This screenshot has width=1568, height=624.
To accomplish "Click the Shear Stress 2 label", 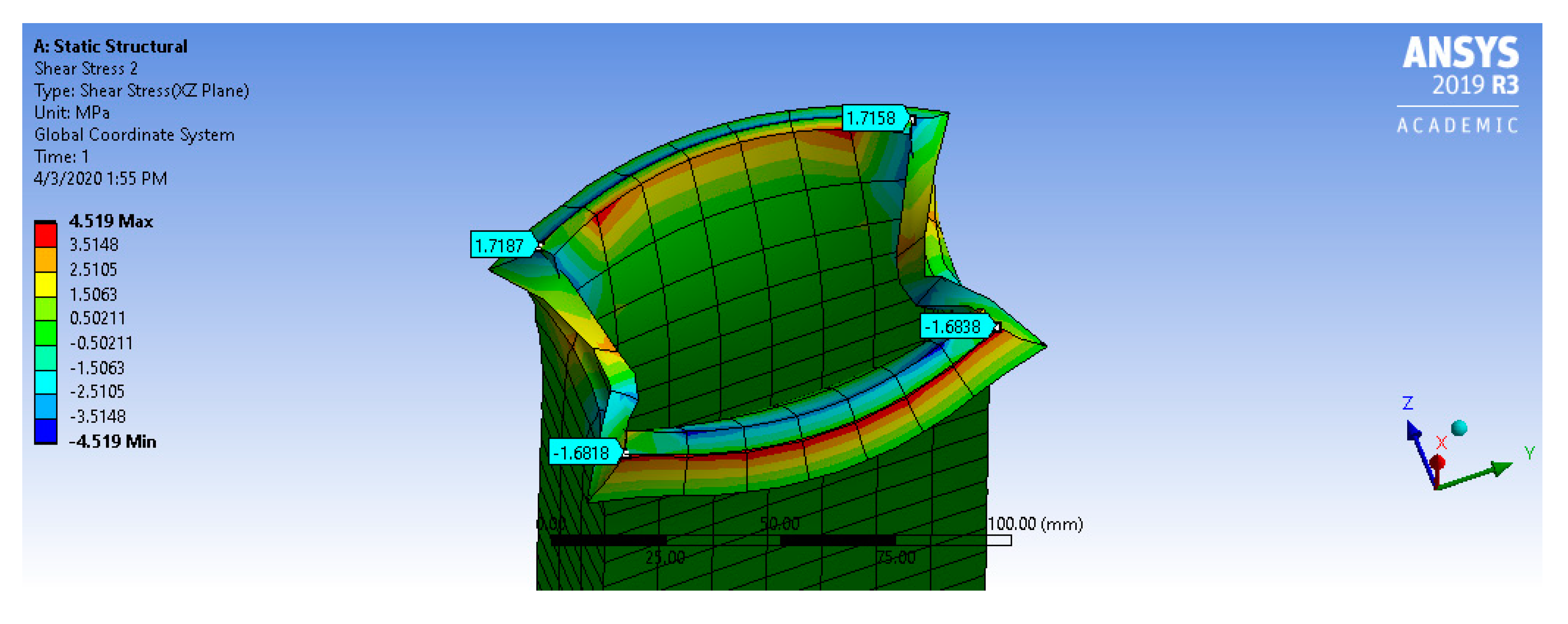I will (86, 68).
